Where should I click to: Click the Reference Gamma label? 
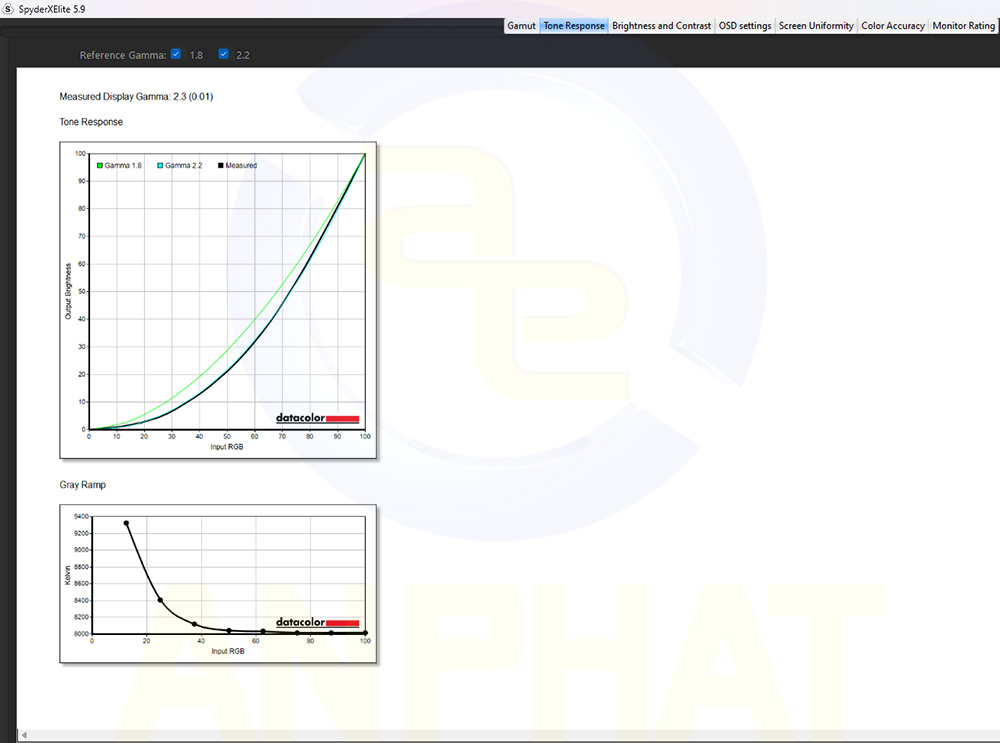click(122, 55)
